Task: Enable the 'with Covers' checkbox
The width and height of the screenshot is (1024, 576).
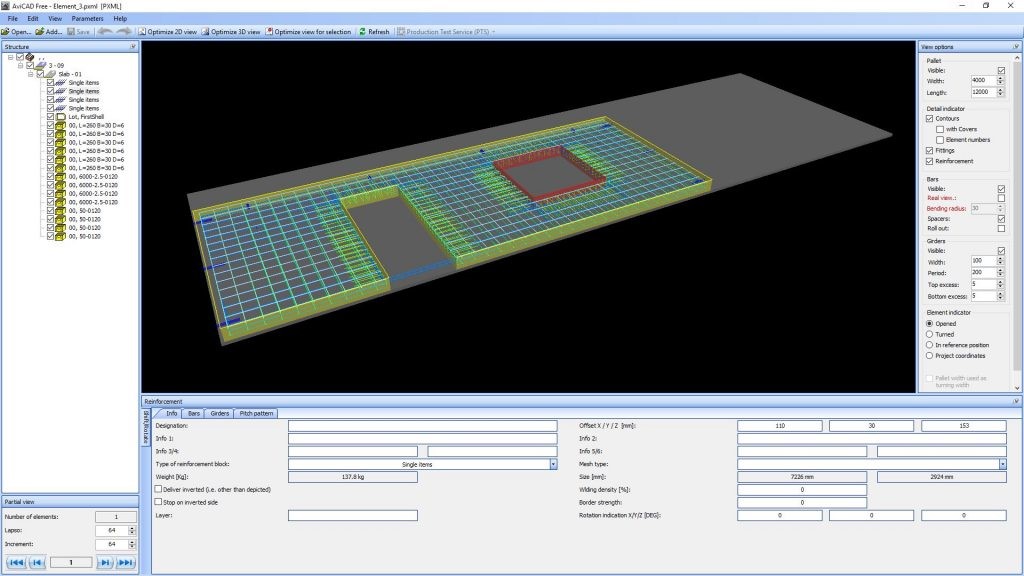Action: (x=939, y=129)
